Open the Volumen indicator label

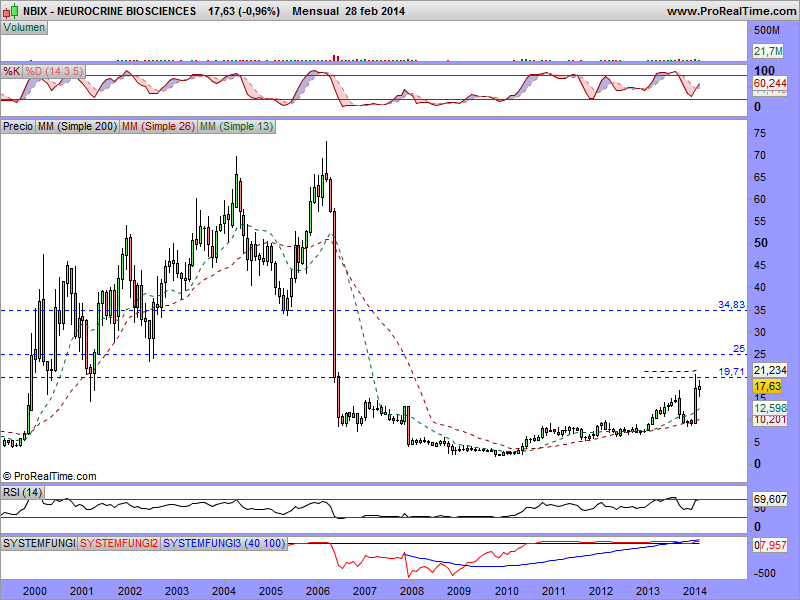point(24,28)
